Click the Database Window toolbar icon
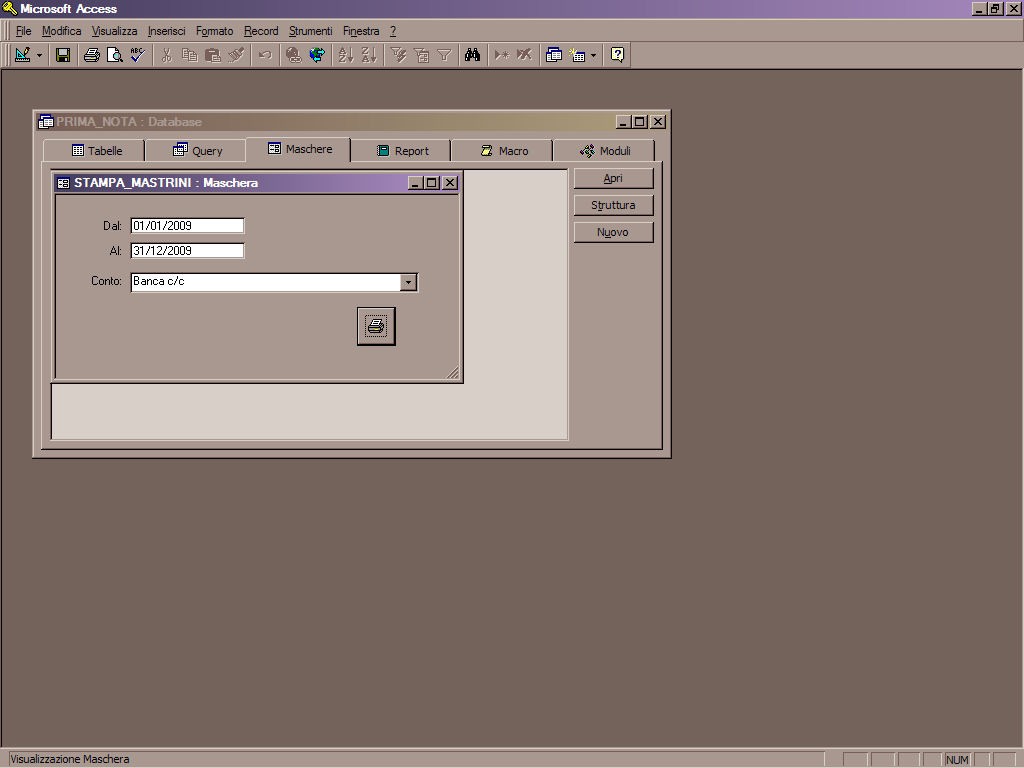Image resolution: width=1024 pixels, height=768 pixels. pyautogui.click(x=554, y=55)
